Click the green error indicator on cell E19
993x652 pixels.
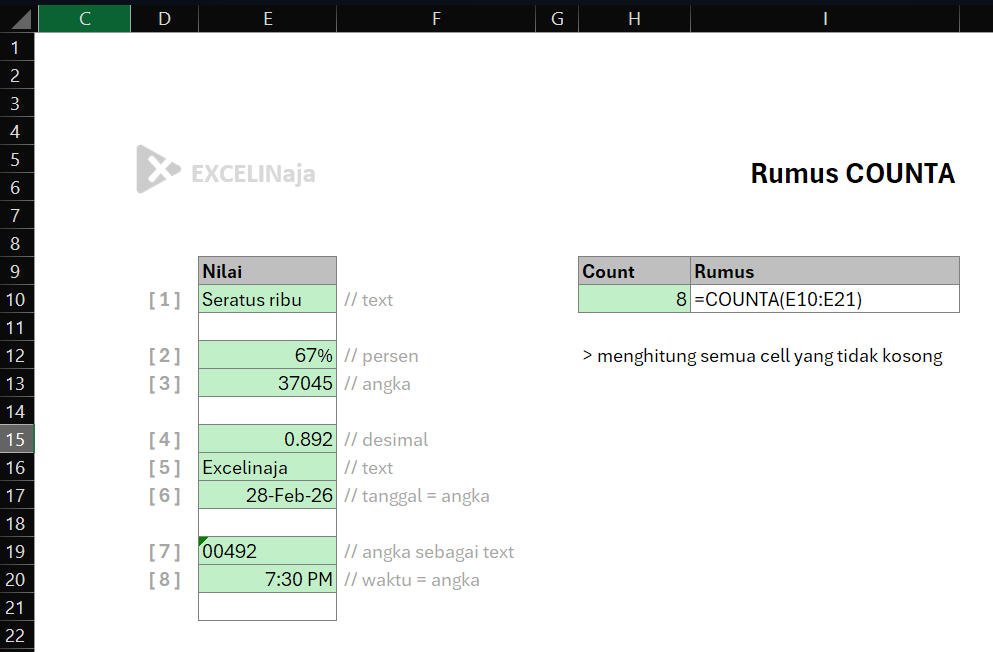[202, 540]
